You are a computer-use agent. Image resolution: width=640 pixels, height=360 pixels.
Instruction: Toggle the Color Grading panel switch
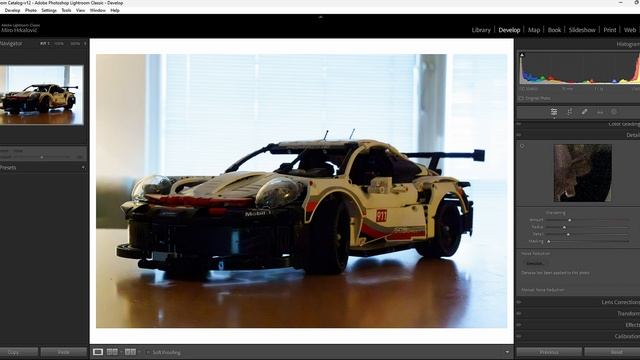coord(519,124)
